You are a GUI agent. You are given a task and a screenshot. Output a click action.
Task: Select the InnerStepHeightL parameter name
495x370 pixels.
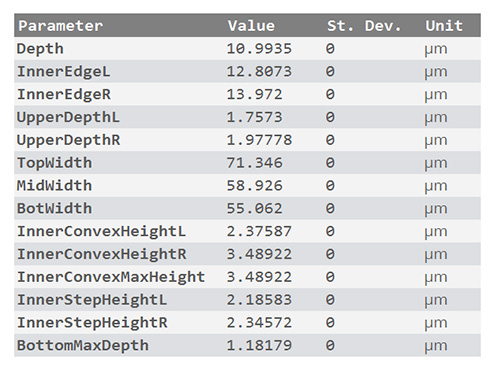point(92,300)
